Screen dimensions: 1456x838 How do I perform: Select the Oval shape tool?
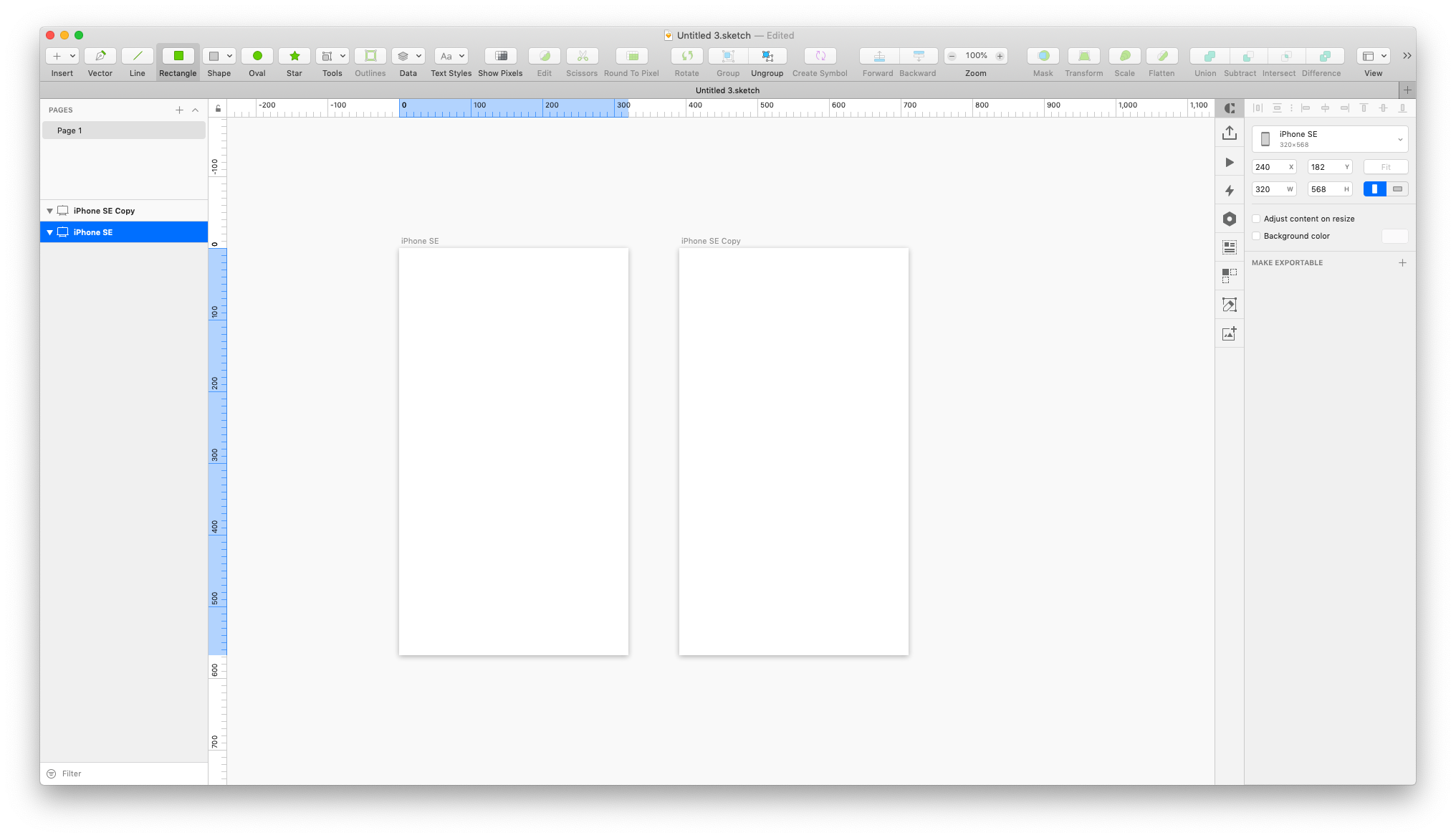257,56
